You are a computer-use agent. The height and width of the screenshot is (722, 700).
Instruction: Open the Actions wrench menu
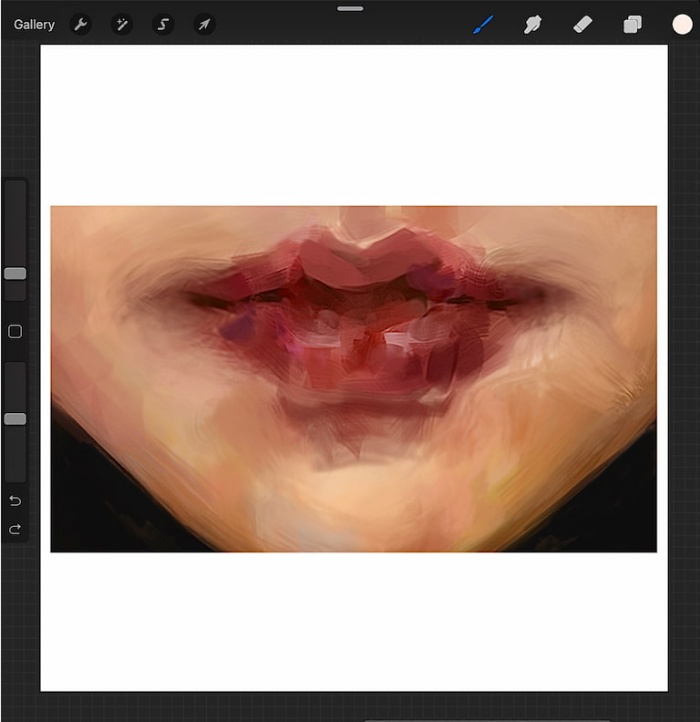click(81, 24)
